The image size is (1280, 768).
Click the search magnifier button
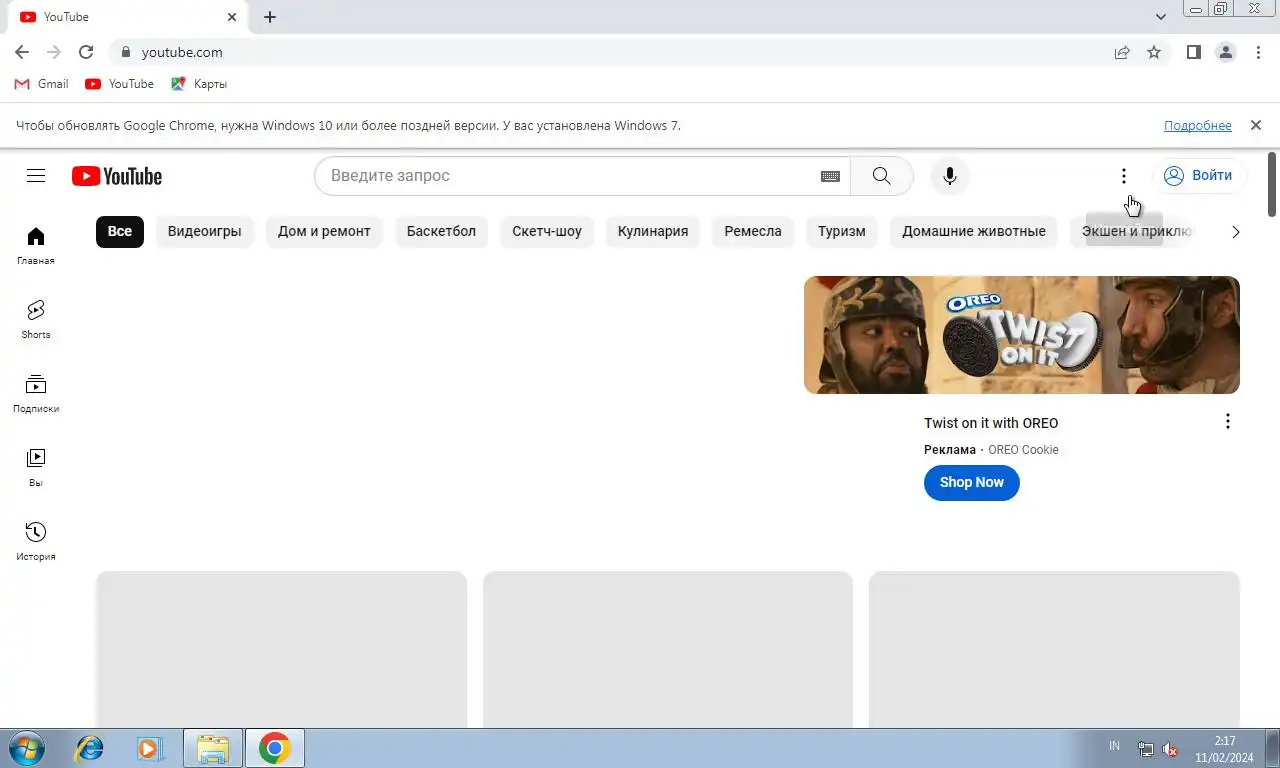tap(881, 176)
